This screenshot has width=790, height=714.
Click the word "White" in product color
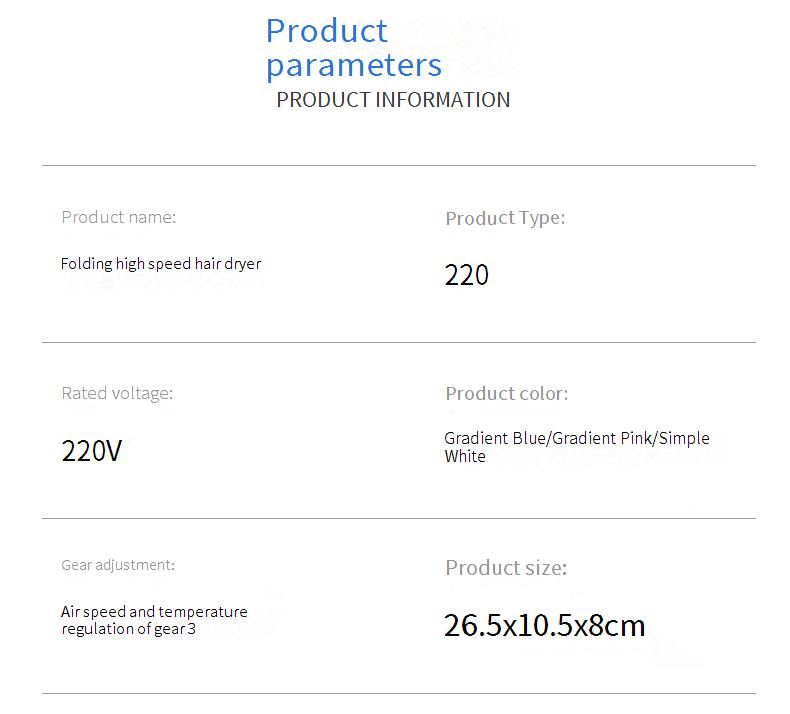(x=465, y=457)
